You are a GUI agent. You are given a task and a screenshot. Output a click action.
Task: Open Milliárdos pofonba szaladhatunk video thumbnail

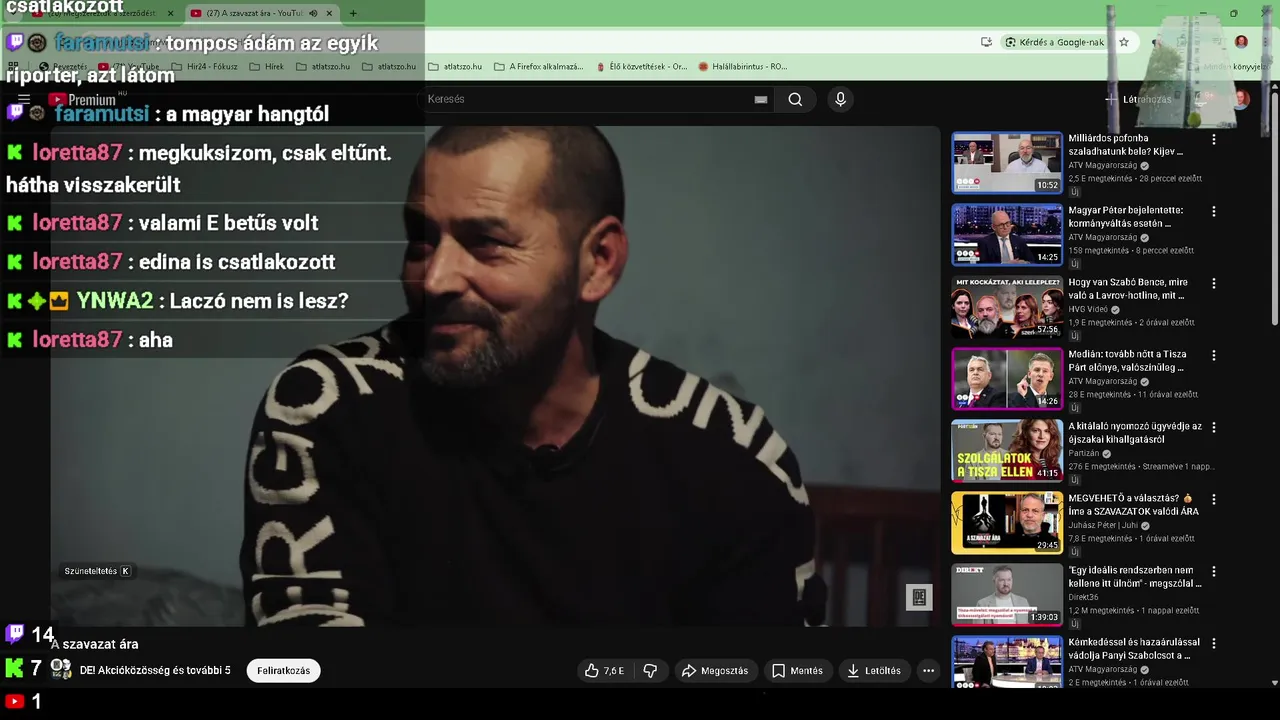[1006, 163]
